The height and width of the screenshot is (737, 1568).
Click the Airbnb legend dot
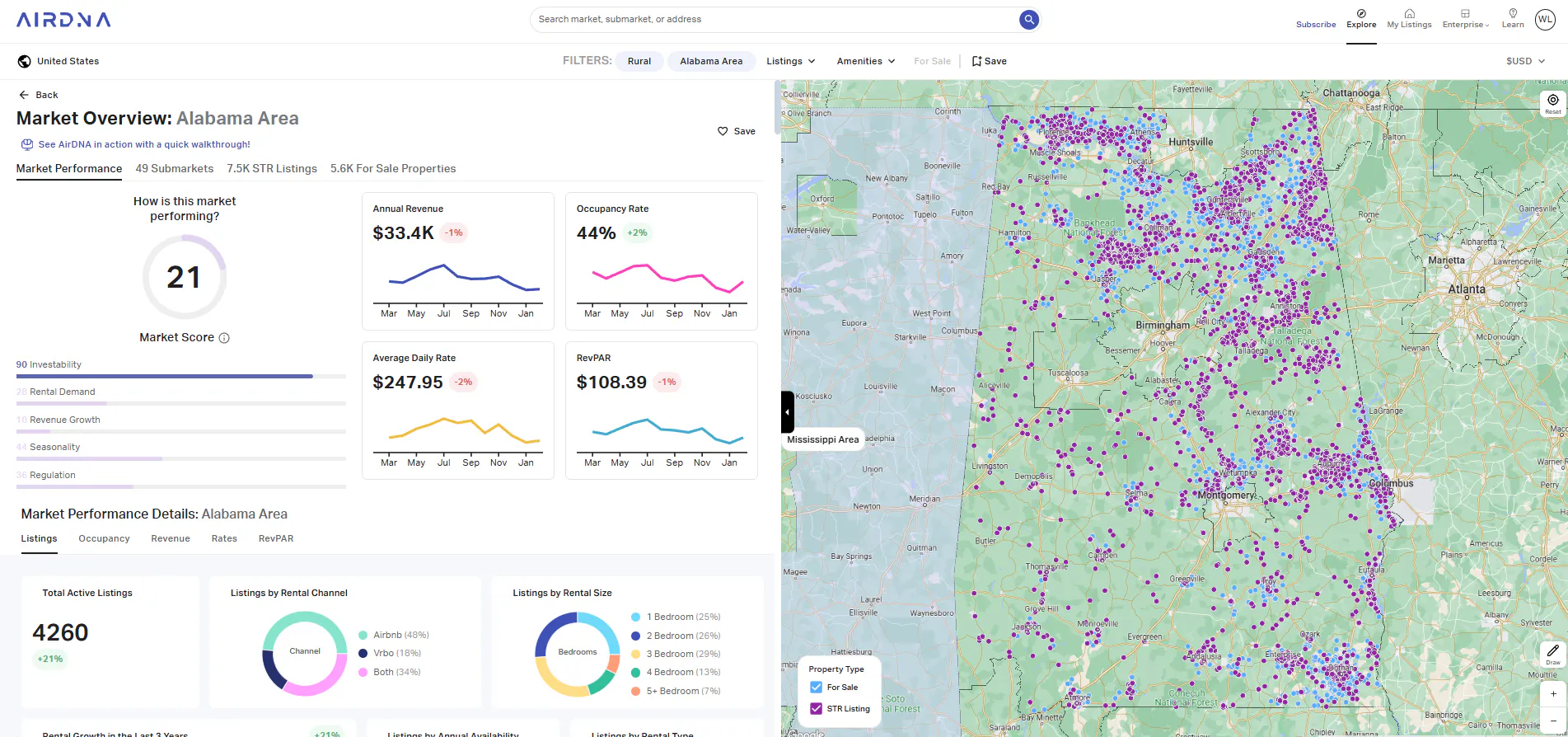[x=363, y=635]
